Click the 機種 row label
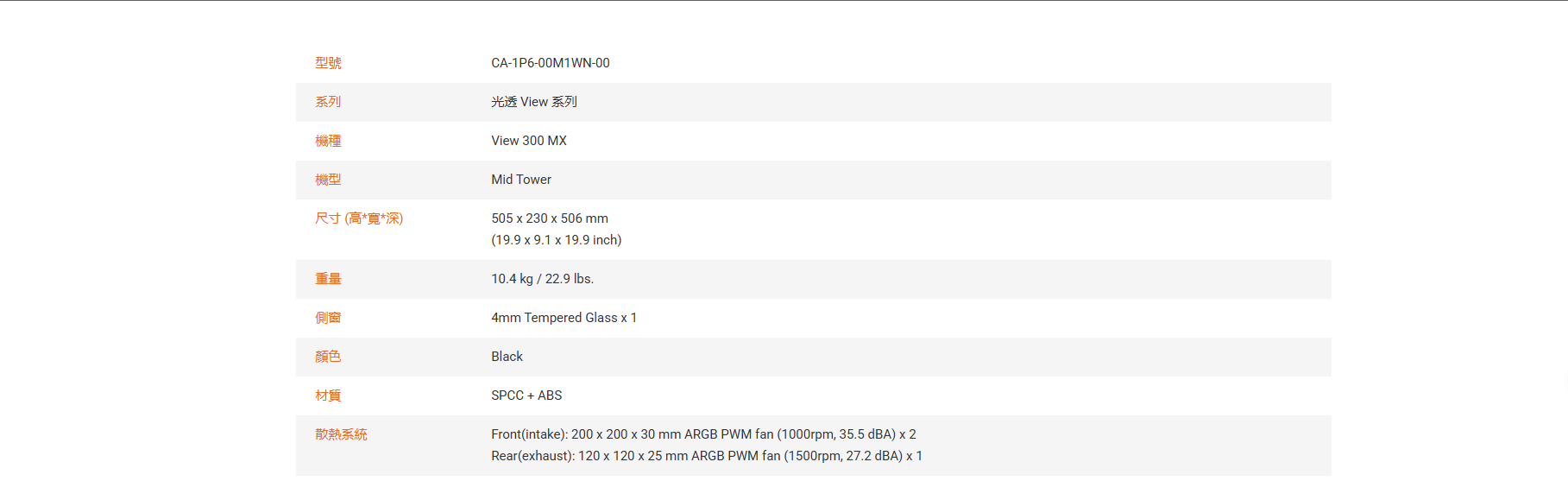 coord(328,141)
